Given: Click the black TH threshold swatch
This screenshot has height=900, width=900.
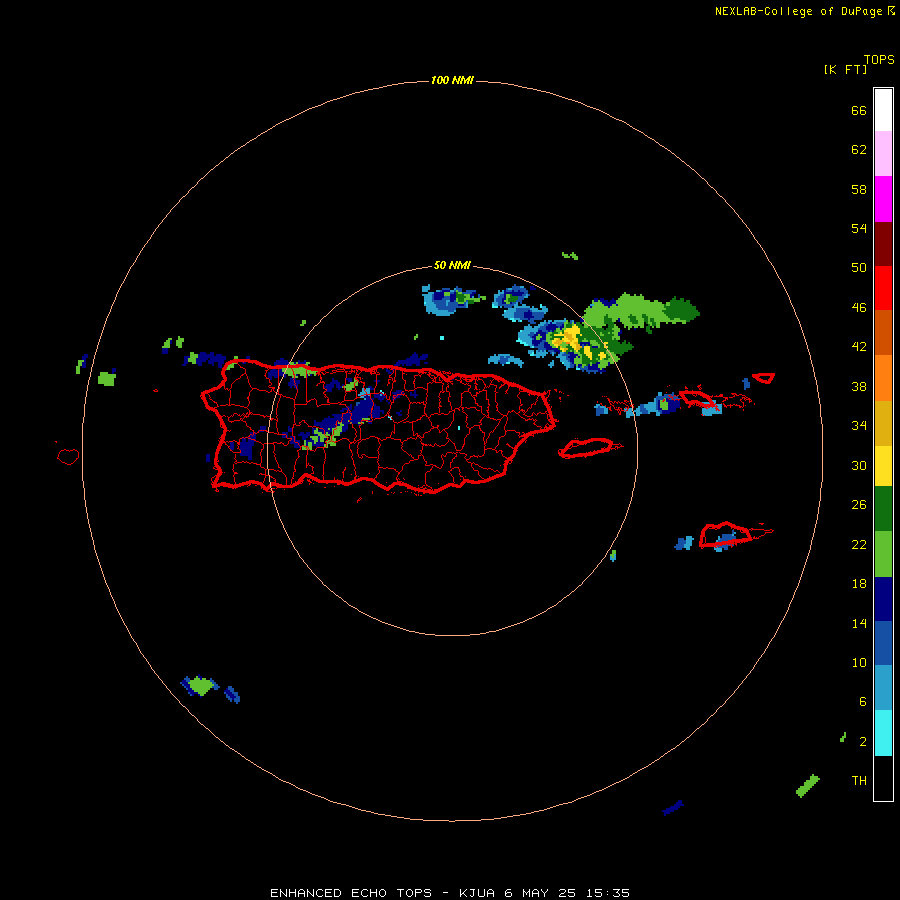Looking at the screenshot, I should pyautogui.click(x=883, y=778).
